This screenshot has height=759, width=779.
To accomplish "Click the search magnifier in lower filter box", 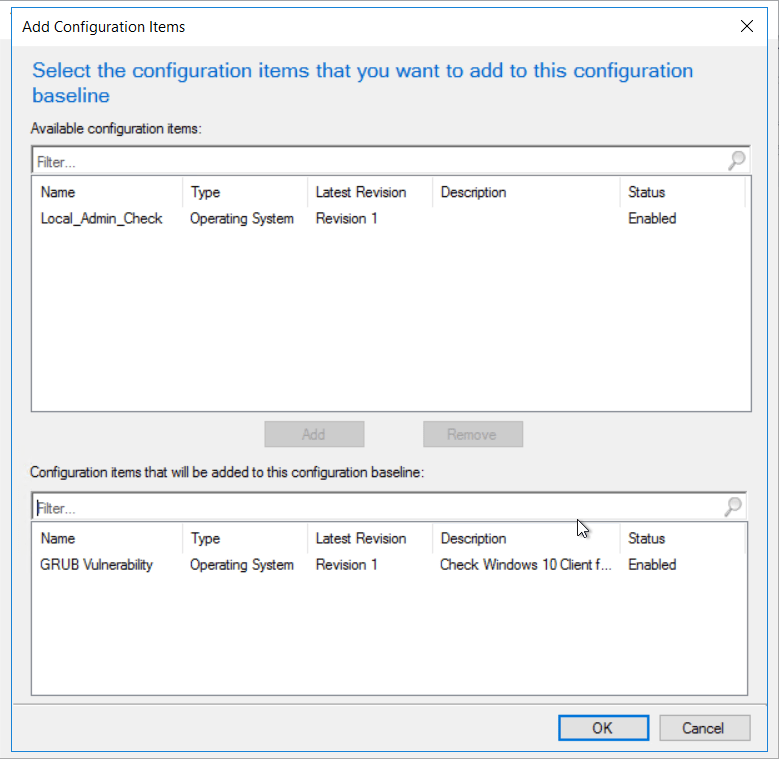I will [733, 507].
